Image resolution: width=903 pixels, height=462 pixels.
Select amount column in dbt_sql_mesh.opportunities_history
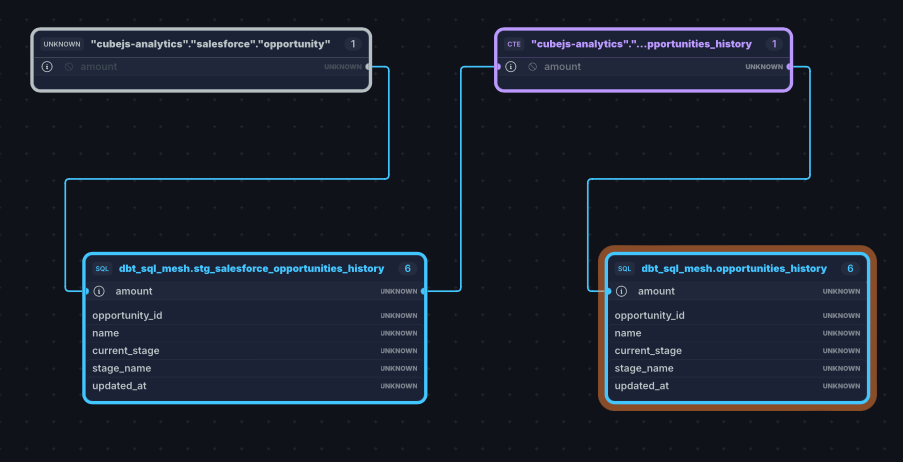pyautogui.click(x=737, y=291)
